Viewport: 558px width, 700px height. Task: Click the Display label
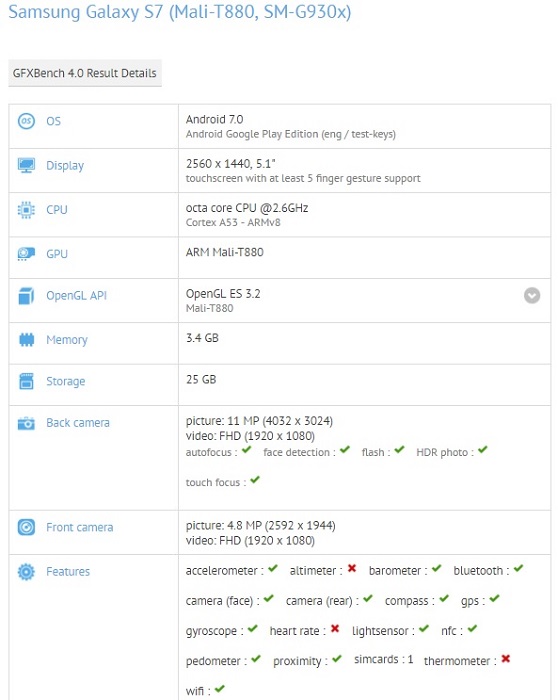pyautogui.click(x=65, y=166)
